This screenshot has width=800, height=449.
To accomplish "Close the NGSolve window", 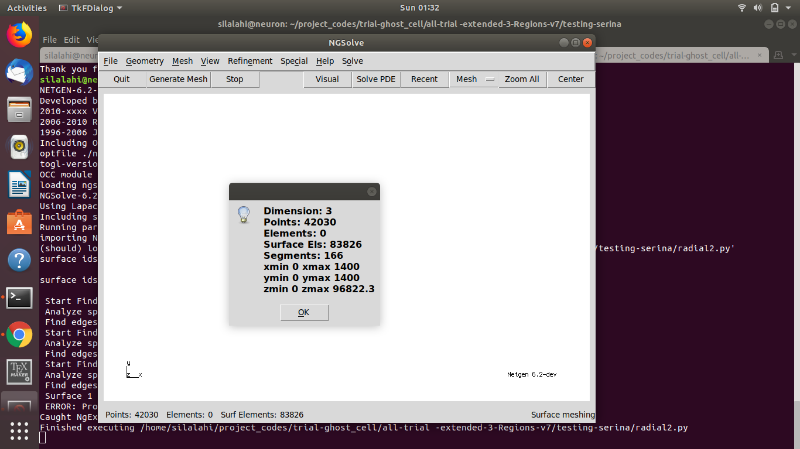I will point(587,42).
